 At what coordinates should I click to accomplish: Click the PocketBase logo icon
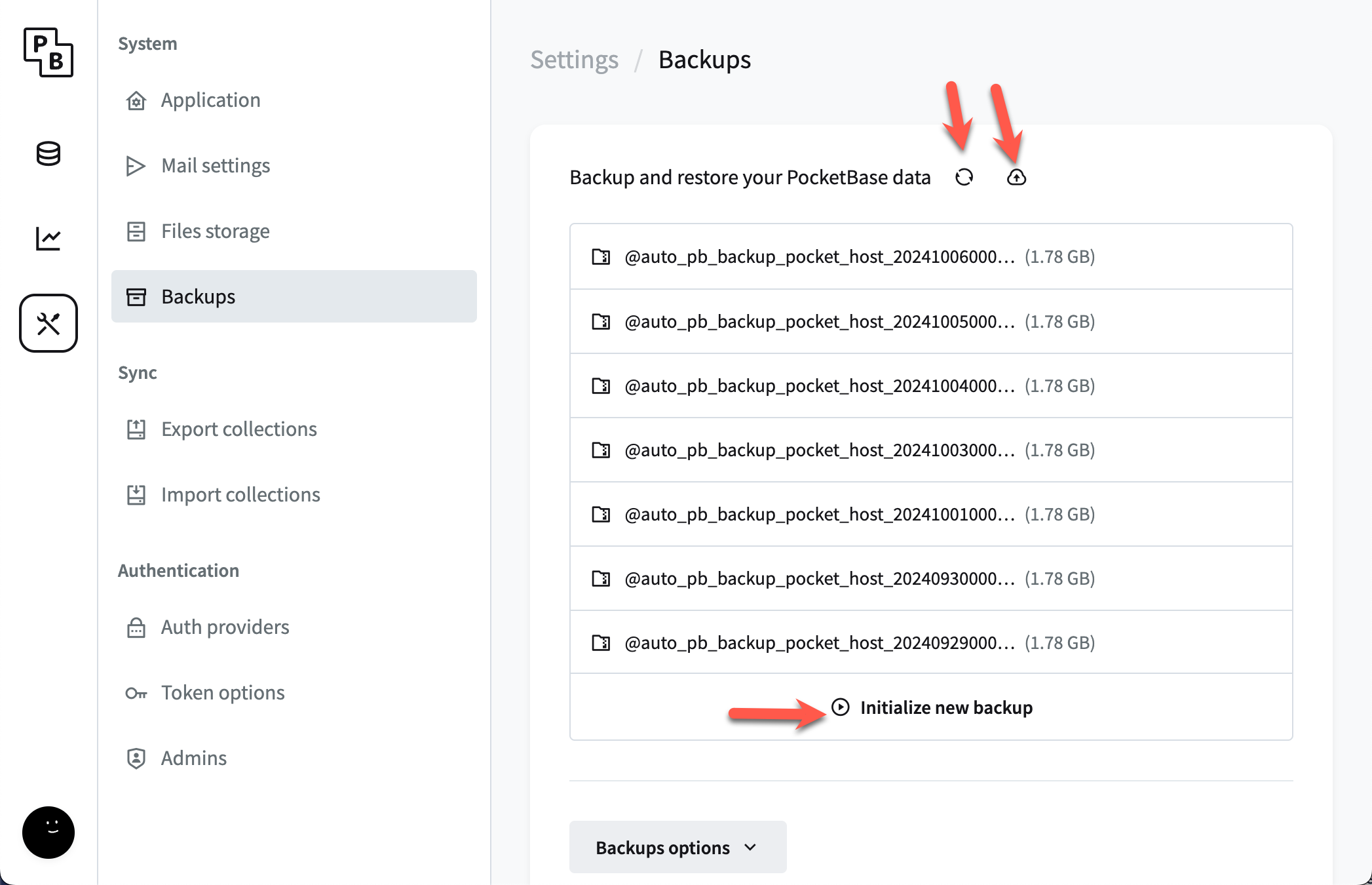point(48,52)
